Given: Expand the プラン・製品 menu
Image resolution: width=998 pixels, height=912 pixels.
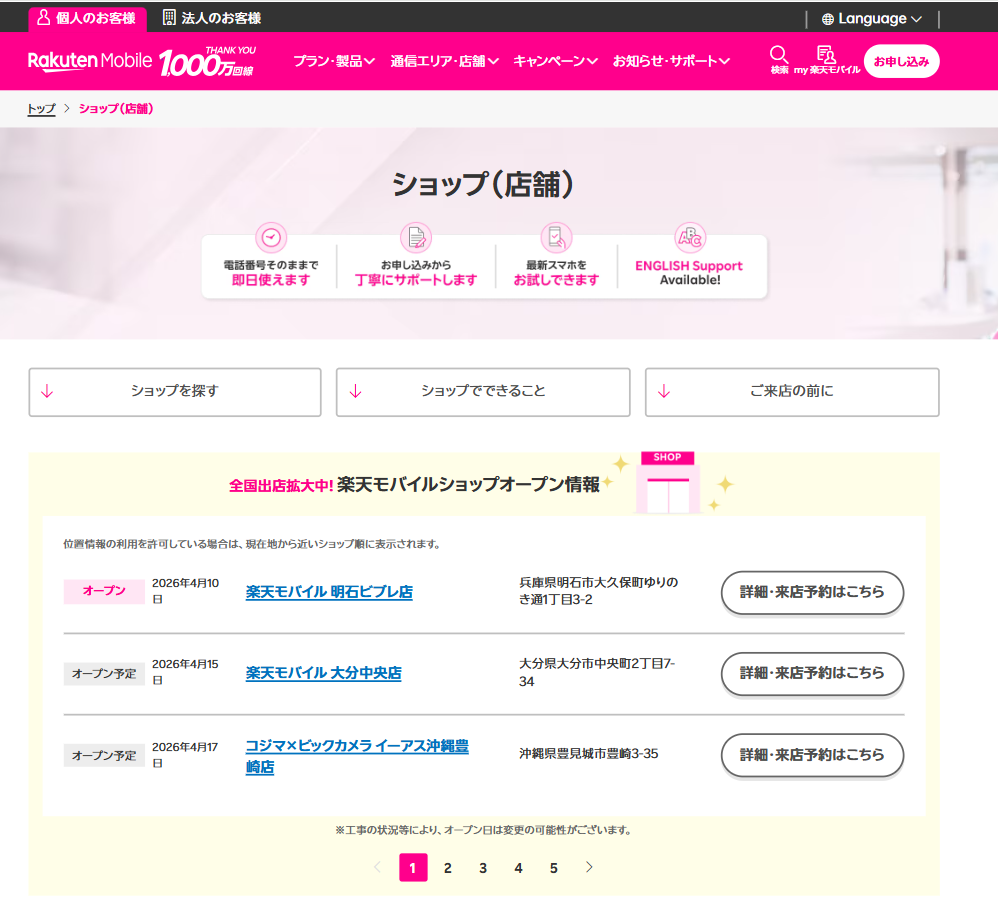Looking at the screenshot, I should 334,61.
